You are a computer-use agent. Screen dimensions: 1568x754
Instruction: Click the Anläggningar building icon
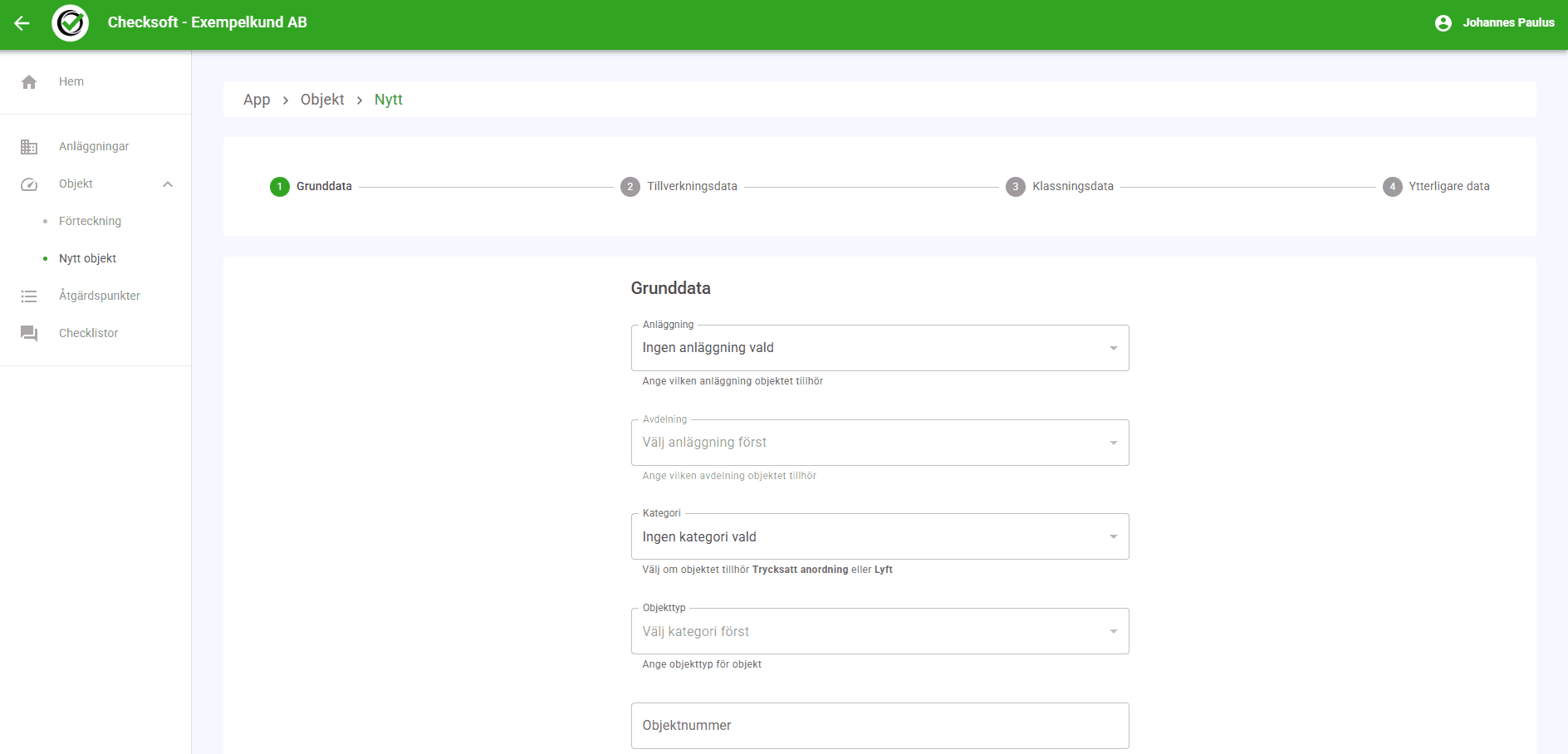click(29, 146)
